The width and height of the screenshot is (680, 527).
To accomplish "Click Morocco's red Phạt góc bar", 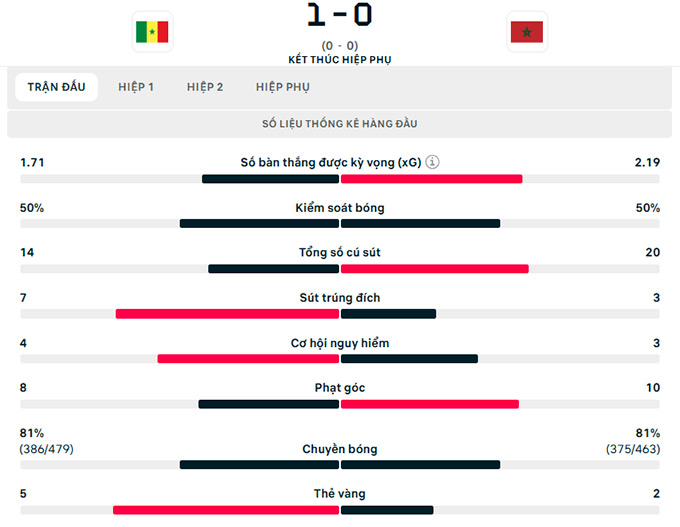I will coord(430,404).
